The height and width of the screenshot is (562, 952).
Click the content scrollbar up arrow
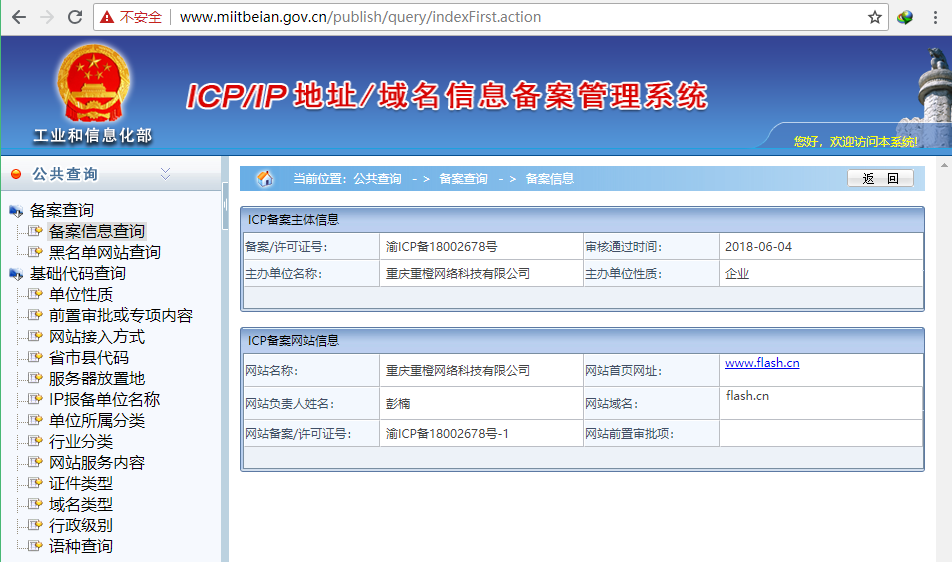(x=944, y=164)
